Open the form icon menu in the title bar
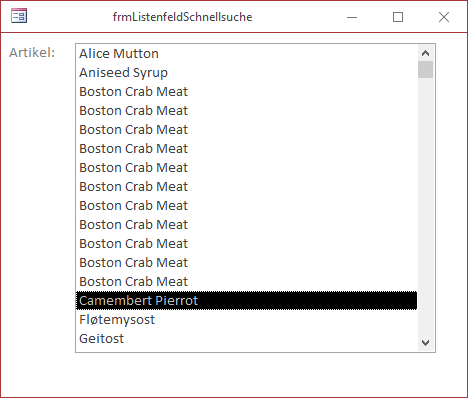This screenshot has height=398, width=468. point(19,16)
